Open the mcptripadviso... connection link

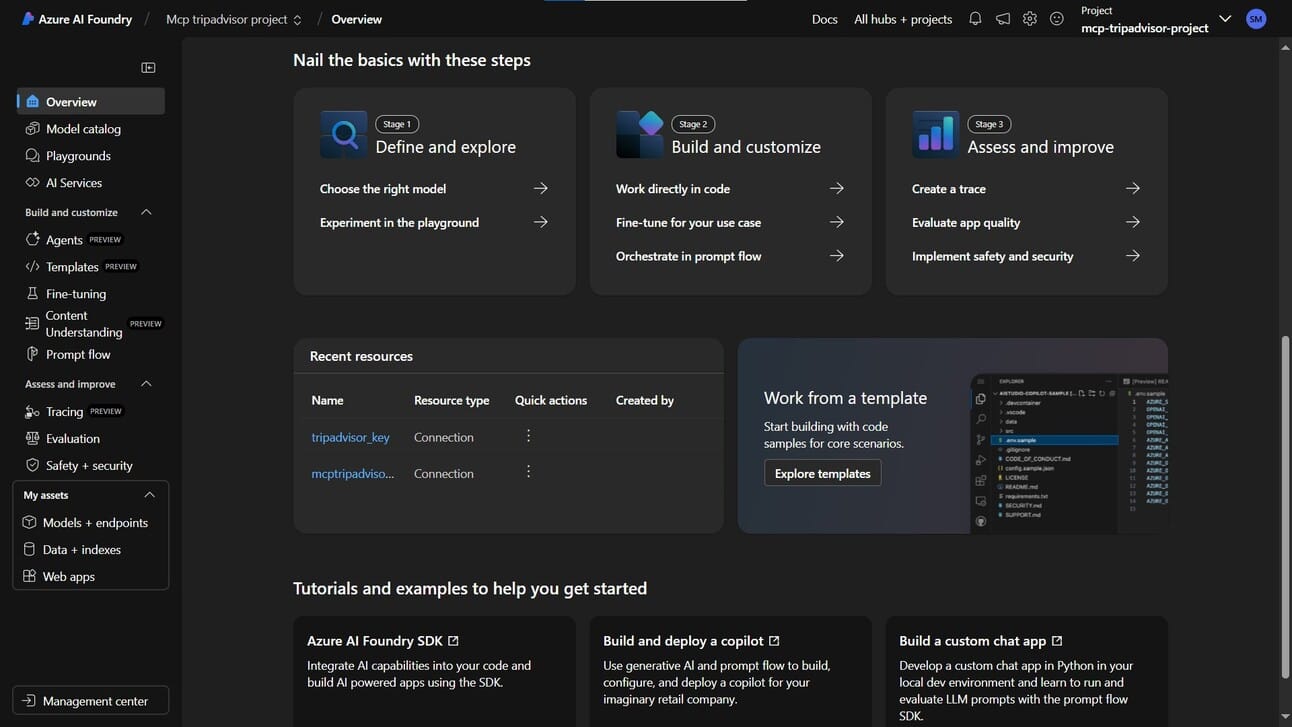353,474
